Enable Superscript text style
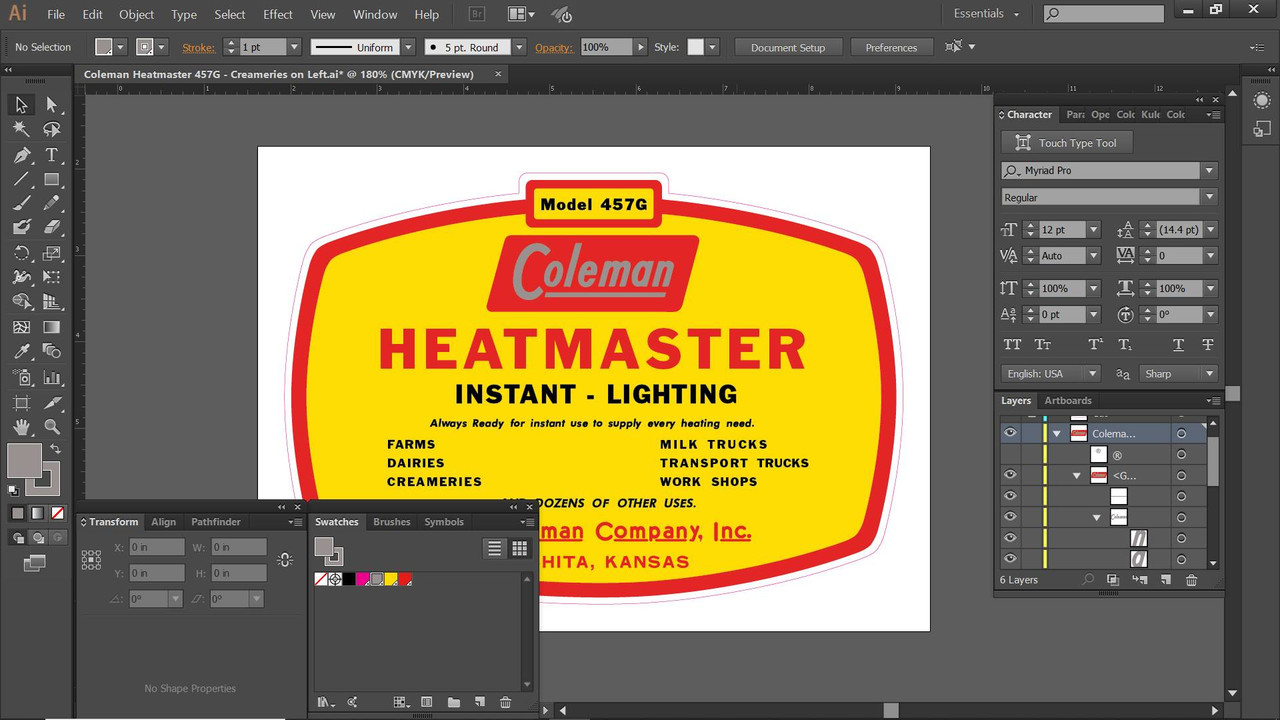This screenshot has height=720, width=1280. (x=1095, y=345)
